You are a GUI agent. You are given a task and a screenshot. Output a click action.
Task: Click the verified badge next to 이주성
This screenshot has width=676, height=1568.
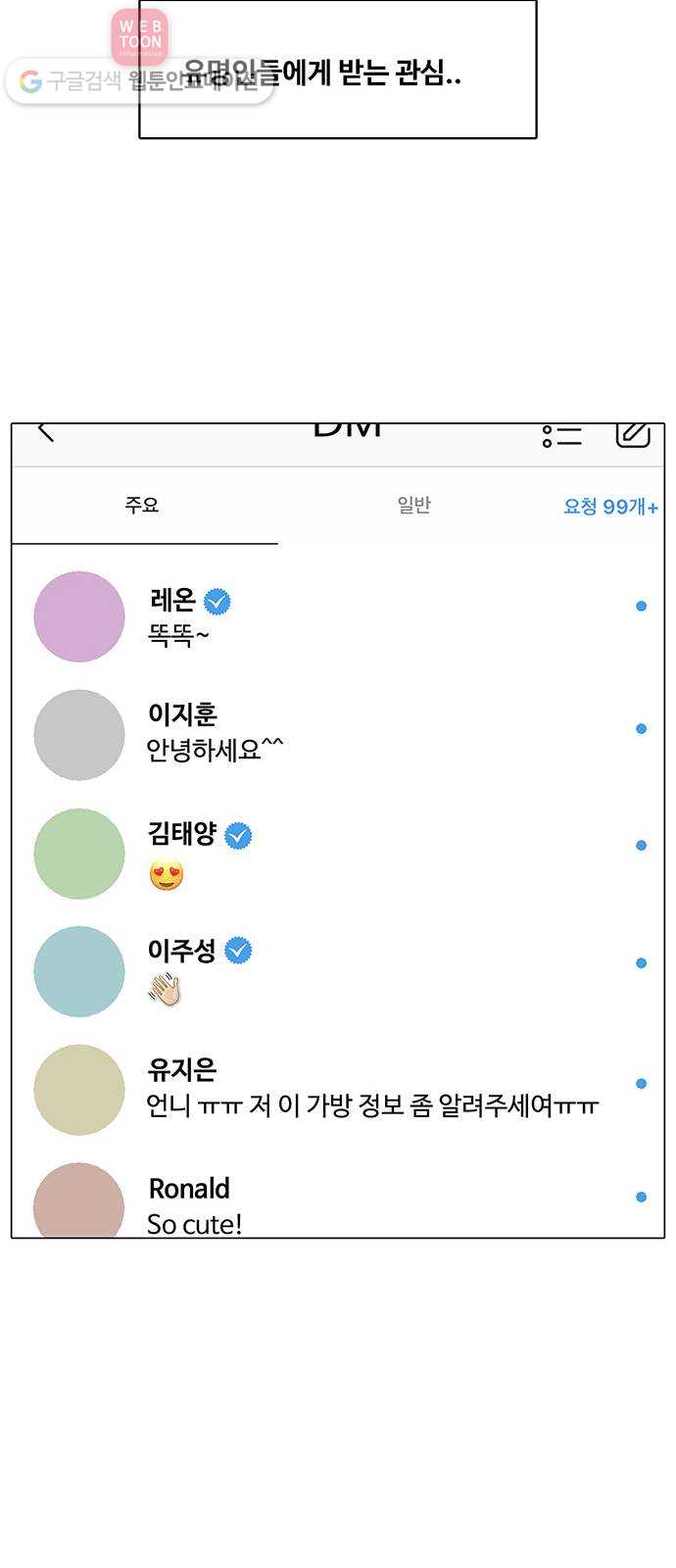tap(238, 951)
